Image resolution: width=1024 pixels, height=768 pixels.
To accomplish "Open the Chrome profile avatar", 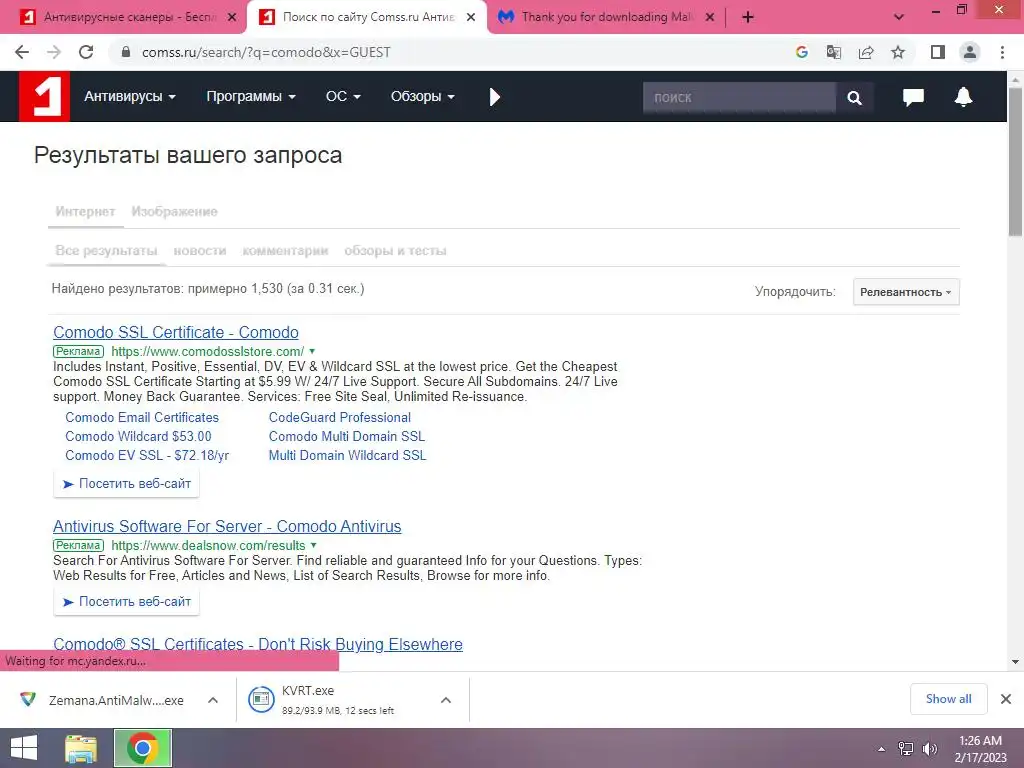I will pyautogui.click(x=970, y=52).
